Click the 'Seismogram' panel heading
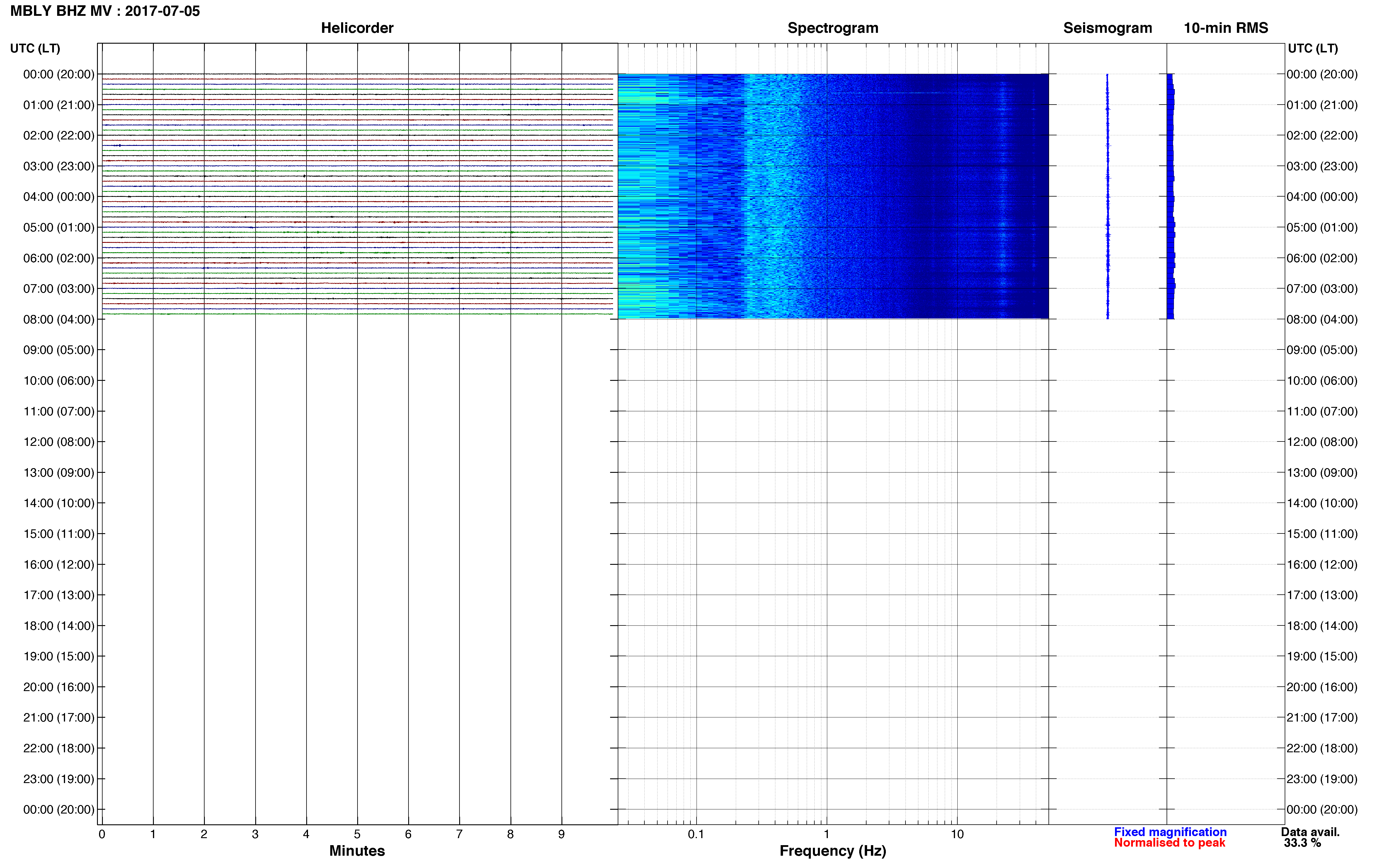The width and height of the screenshot is (1389, 868). pyautogui.click(x=1108, y=28)
